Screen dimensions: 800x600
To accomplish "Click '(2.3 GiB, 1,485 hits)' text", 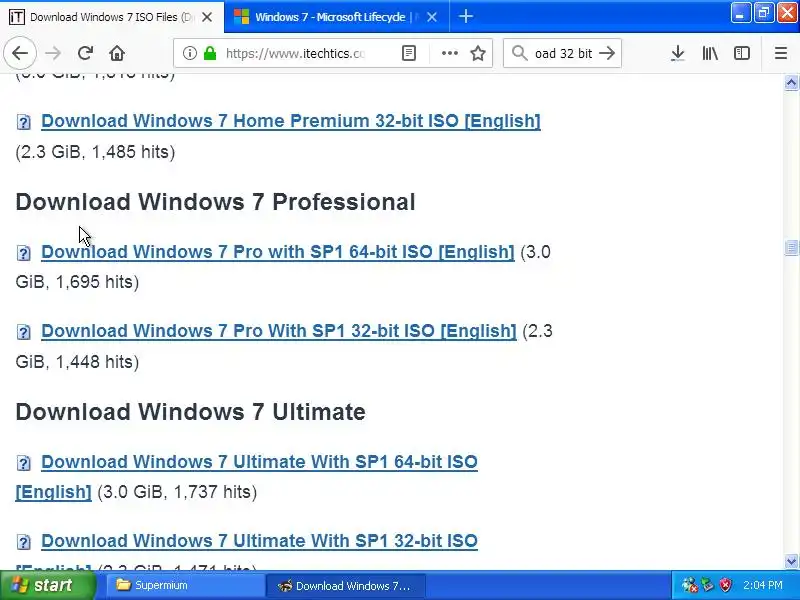I will tap(95, 152).
